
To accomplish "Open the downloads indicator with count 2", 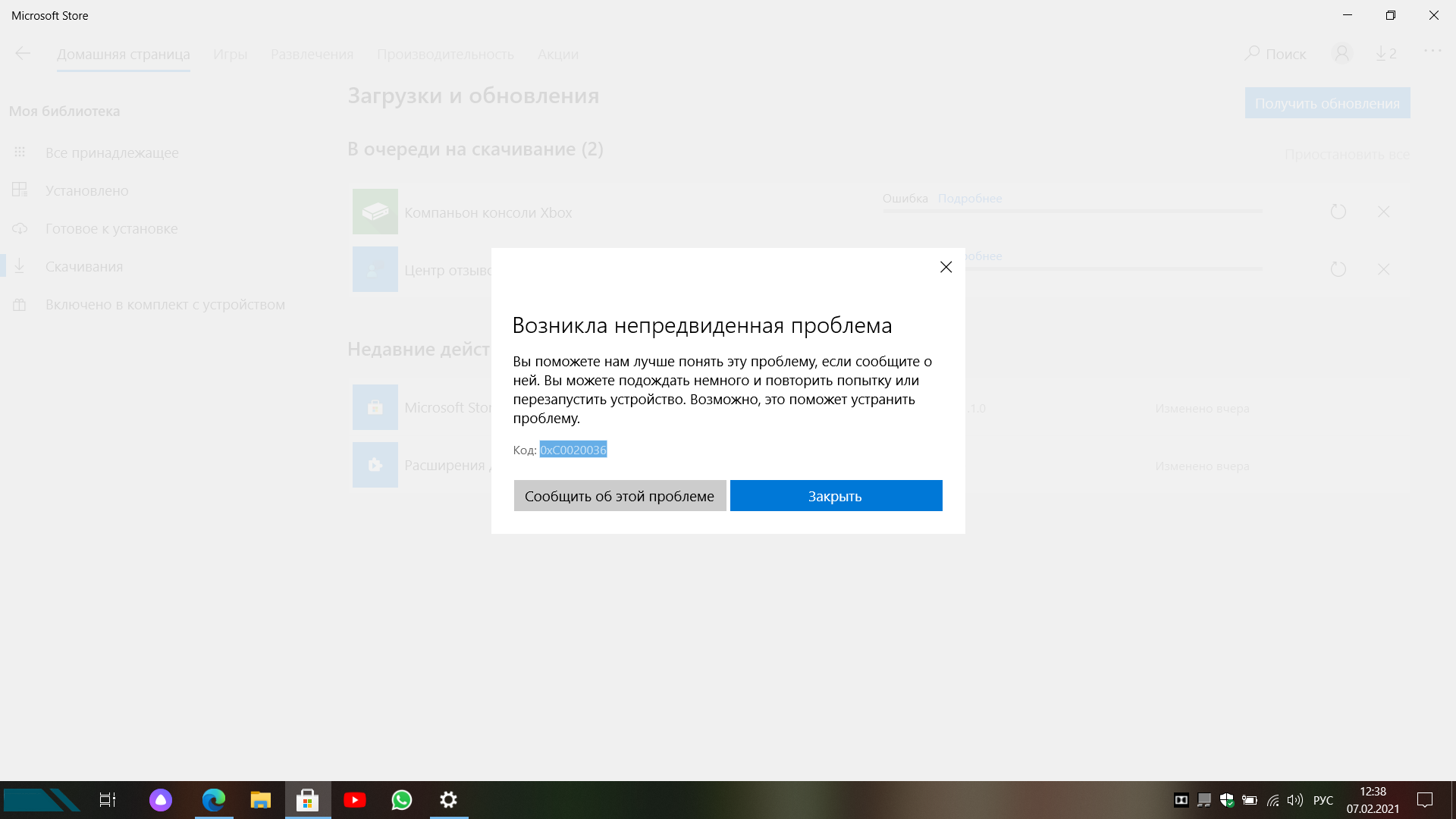I will tap(1386, 54).
